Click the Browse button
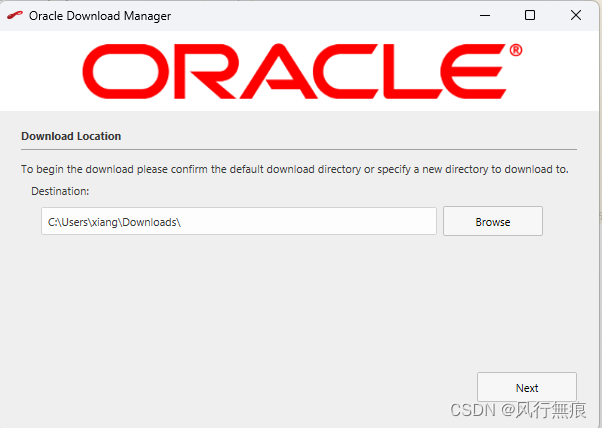602x428 pixels. point(493,221)
